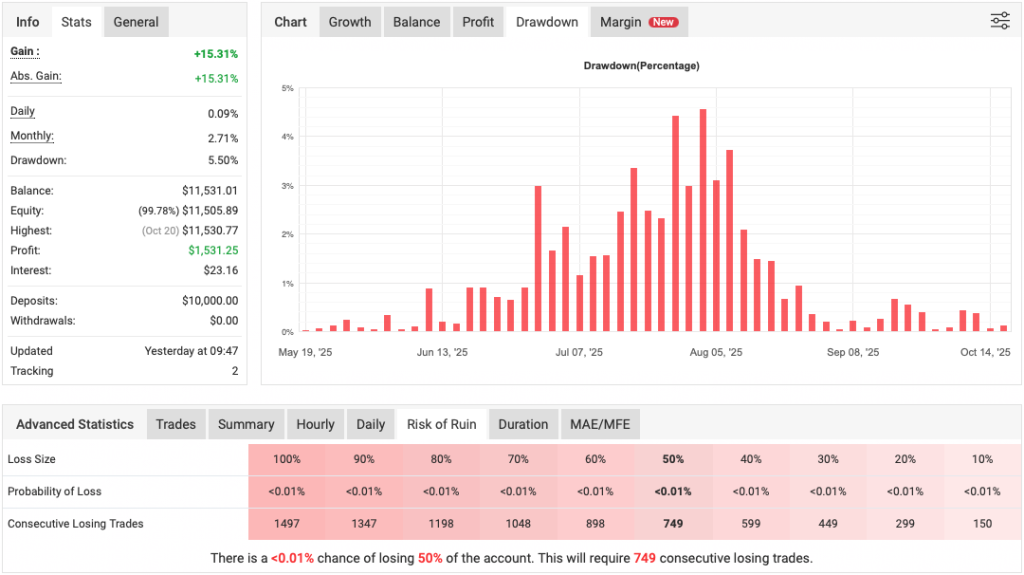Show the Balance chart tab
This screenshot has height=575, width=1024.
416,22
